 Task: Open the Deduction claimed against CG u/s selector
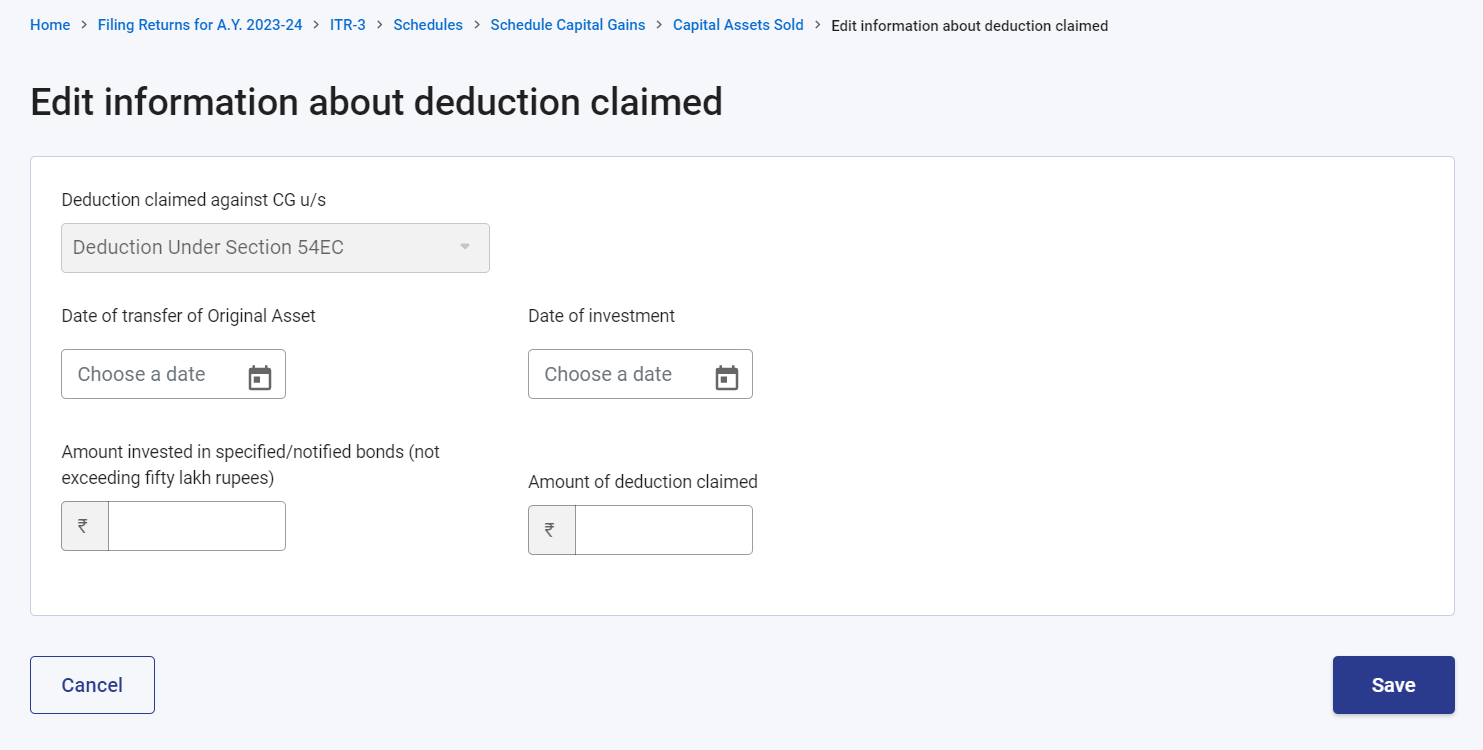tap(275, 247)
